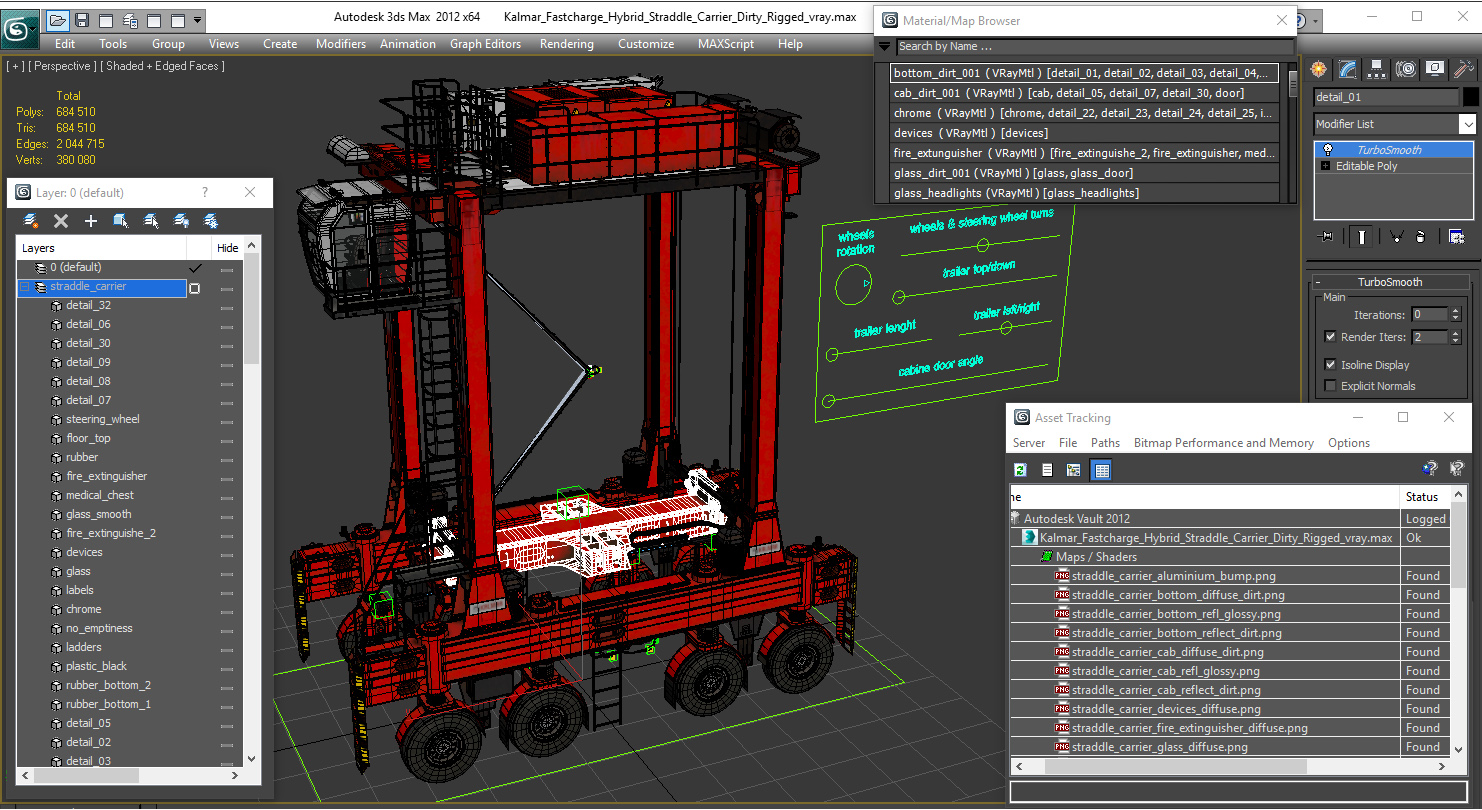Screen dimensions: 1482x810
Task: Open quick access toolbar customize dropdown arrow
Action: [197, 20]
